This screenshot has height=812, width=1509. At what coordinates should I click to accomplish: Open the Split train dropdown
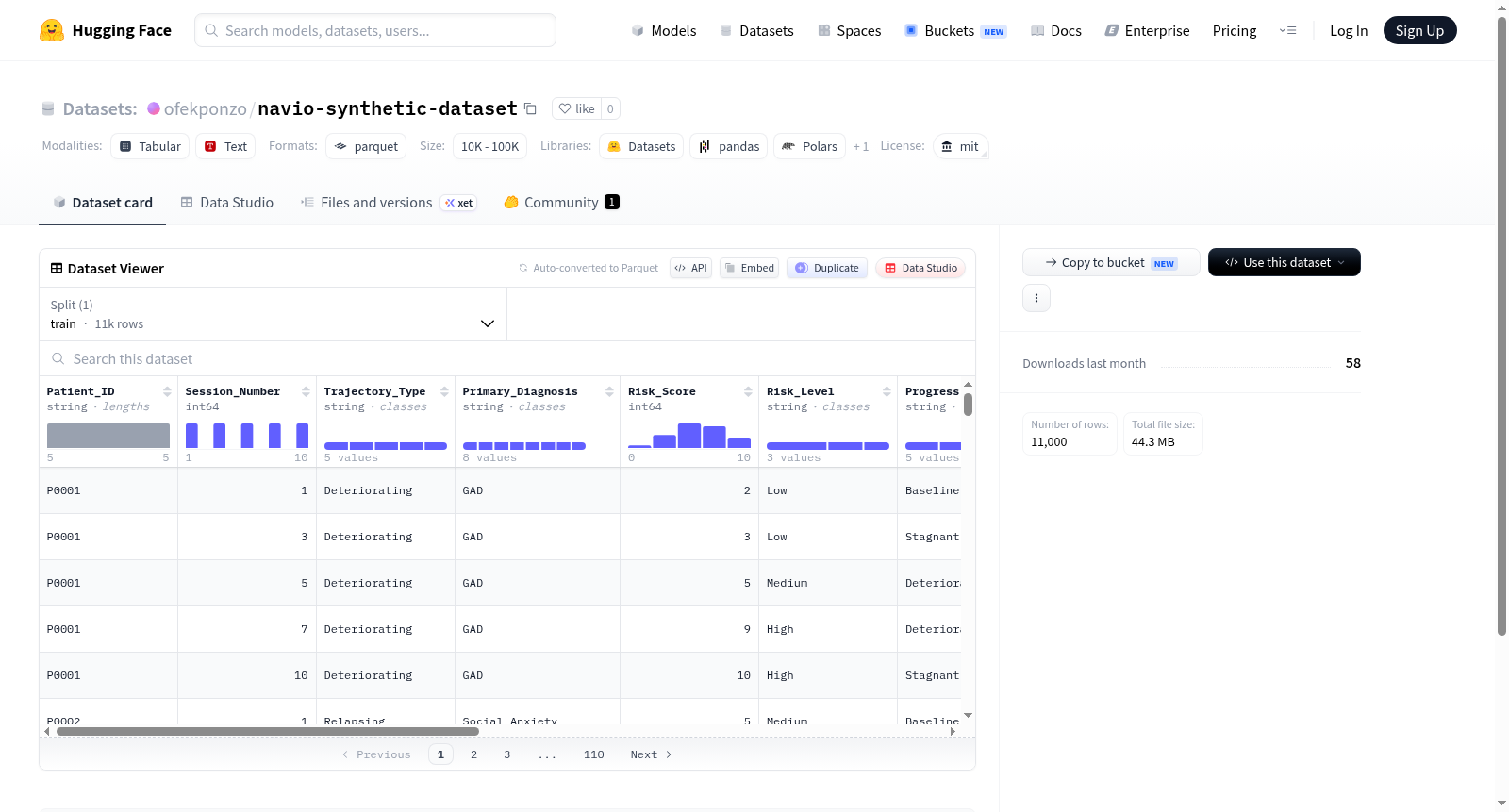[273, 314]
